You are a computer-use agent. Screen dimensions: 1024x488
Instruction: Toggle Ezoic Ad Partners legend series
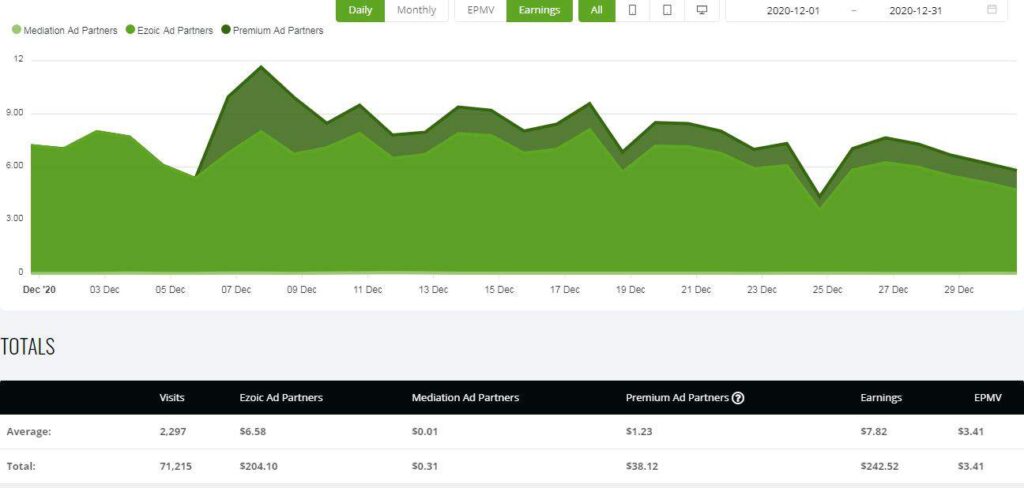tap(169, 30)
